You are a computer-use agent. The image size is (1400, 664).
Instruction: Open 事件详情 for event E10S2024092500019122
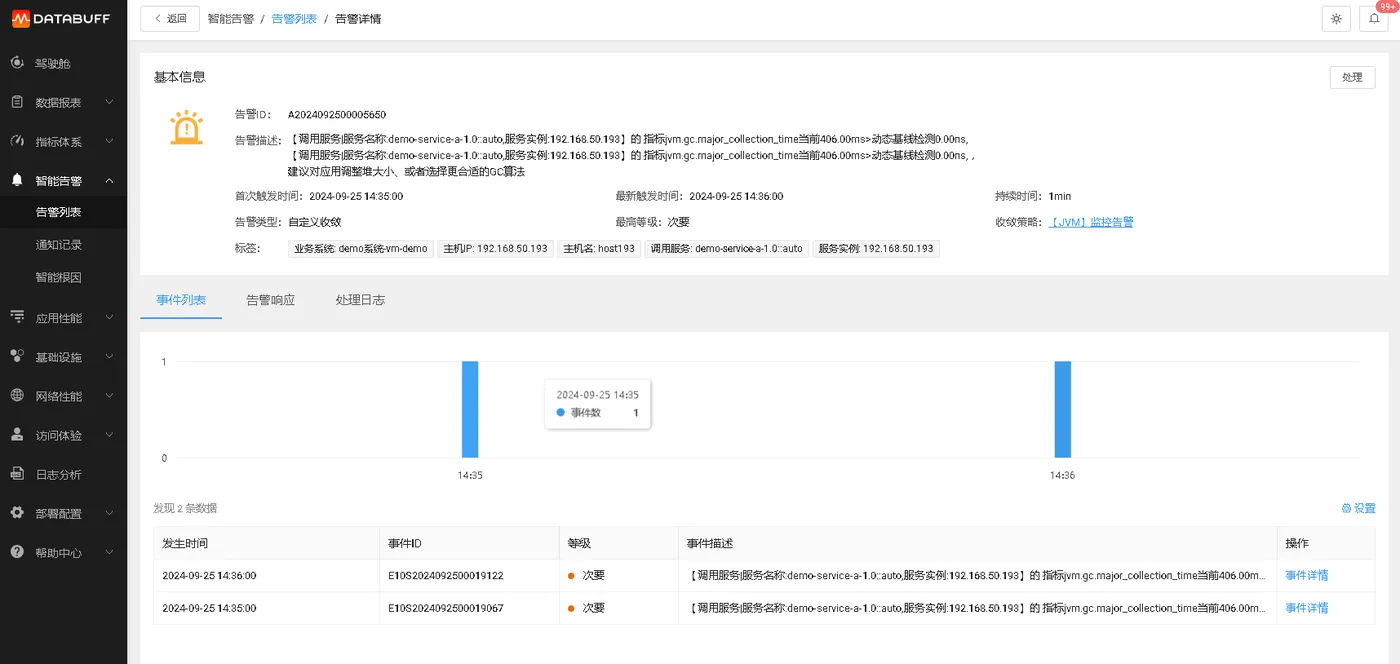(x=1306, y=575)
